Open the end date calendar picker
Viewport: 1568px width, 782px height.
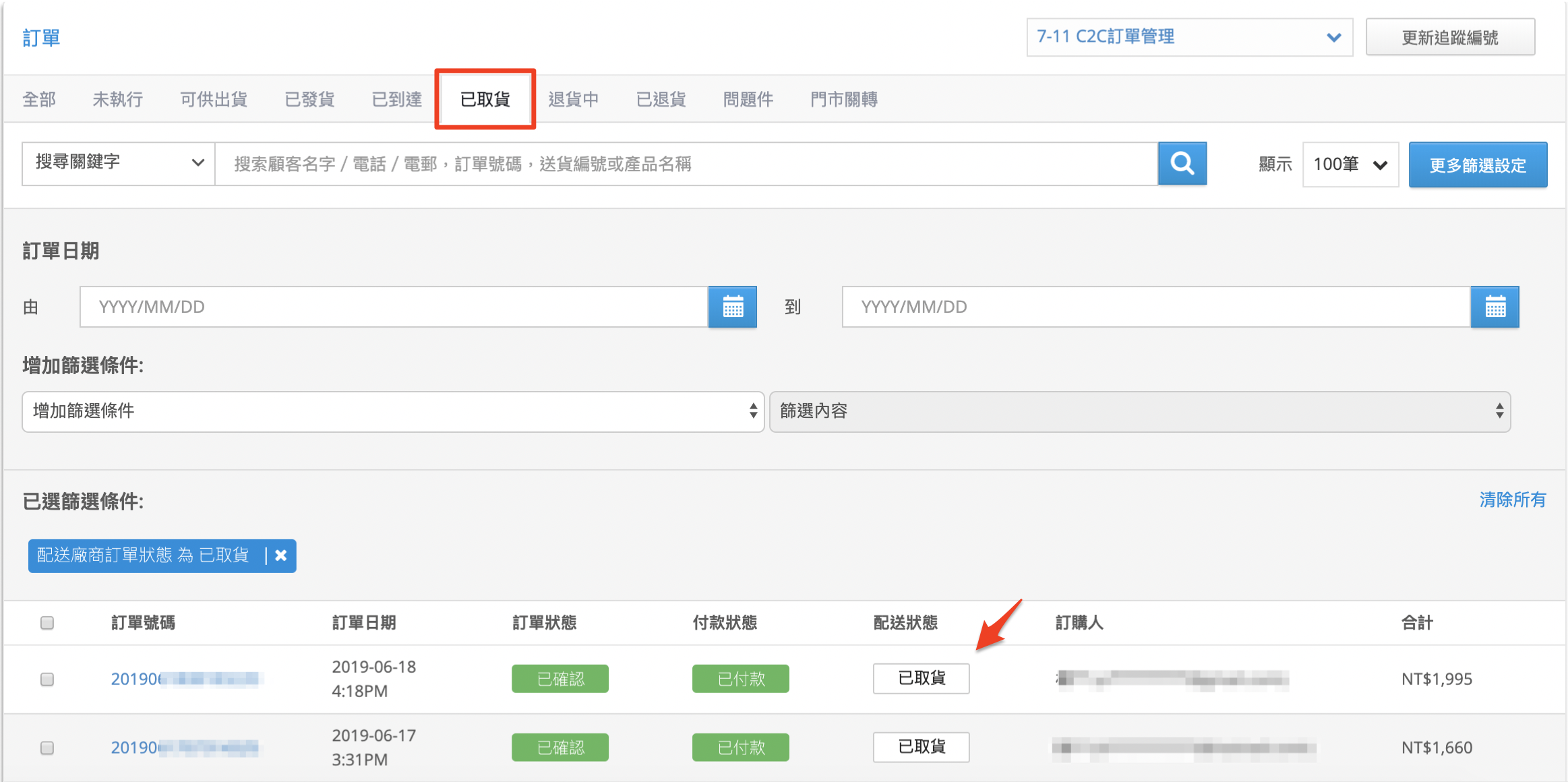[x=1495, y=307]
